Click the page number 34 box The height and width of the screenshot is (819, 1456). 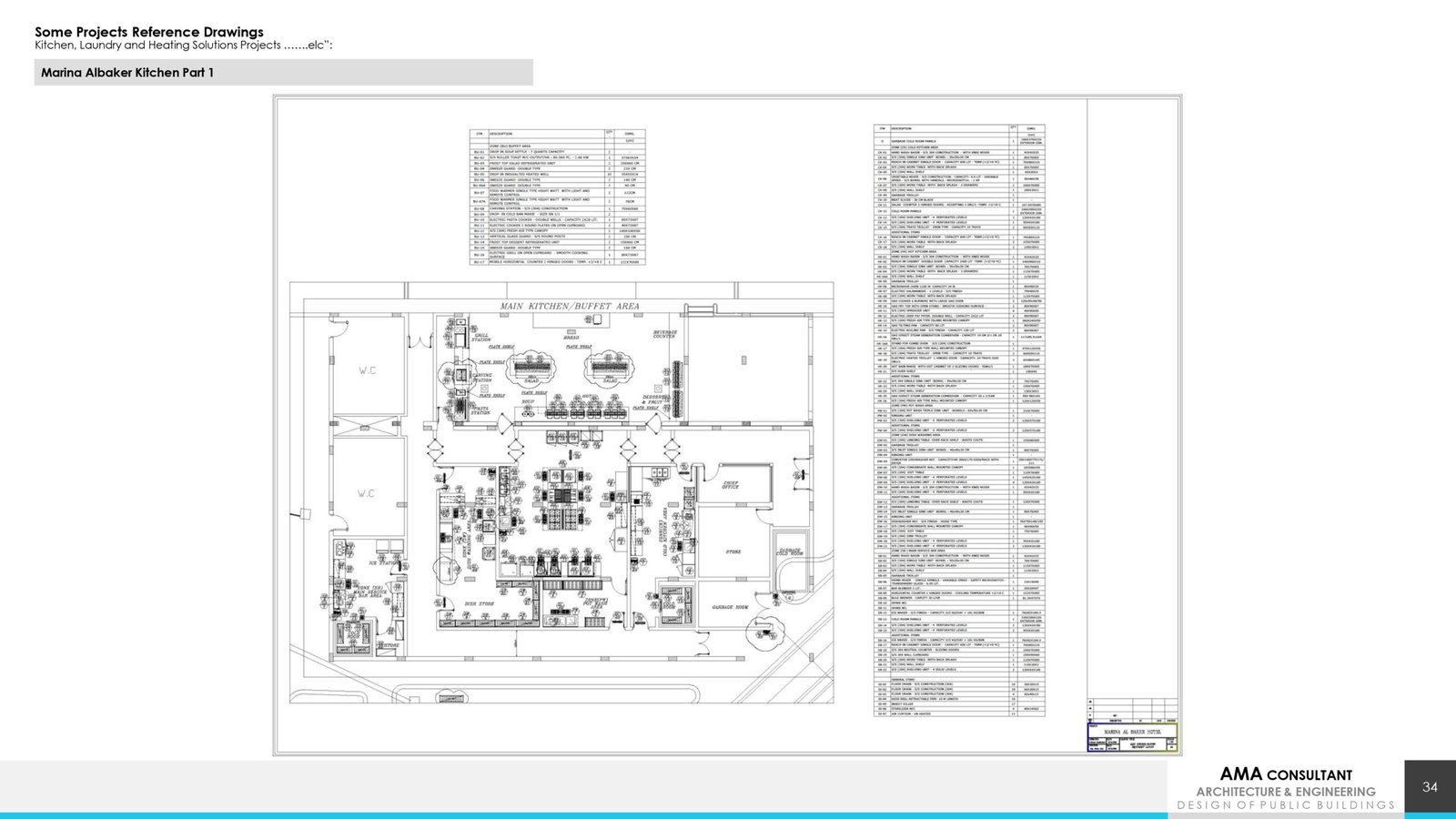[x=1430, y=787]
